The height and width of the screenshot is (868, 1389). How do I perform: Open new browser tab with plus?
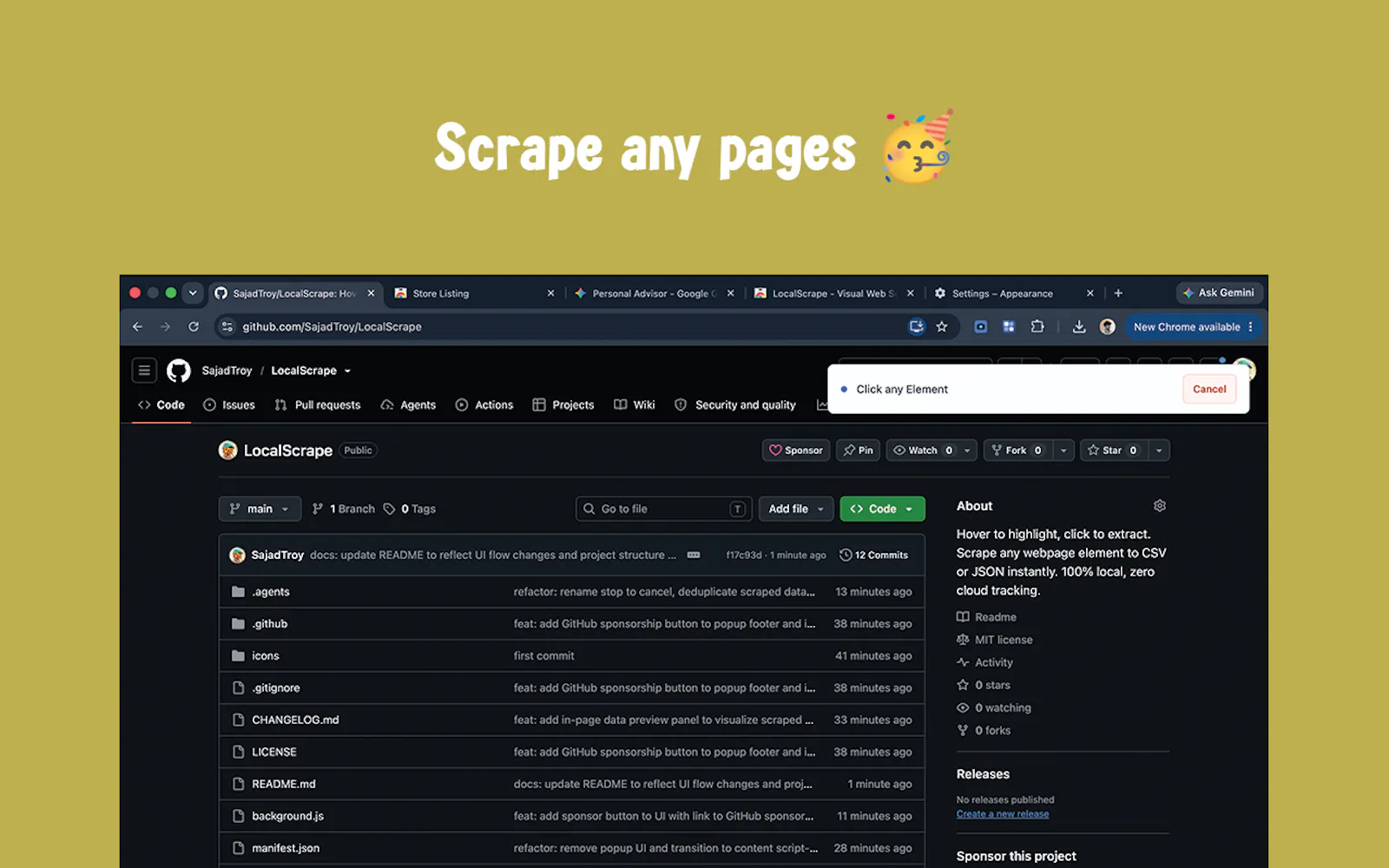[x=1118, y=293]
